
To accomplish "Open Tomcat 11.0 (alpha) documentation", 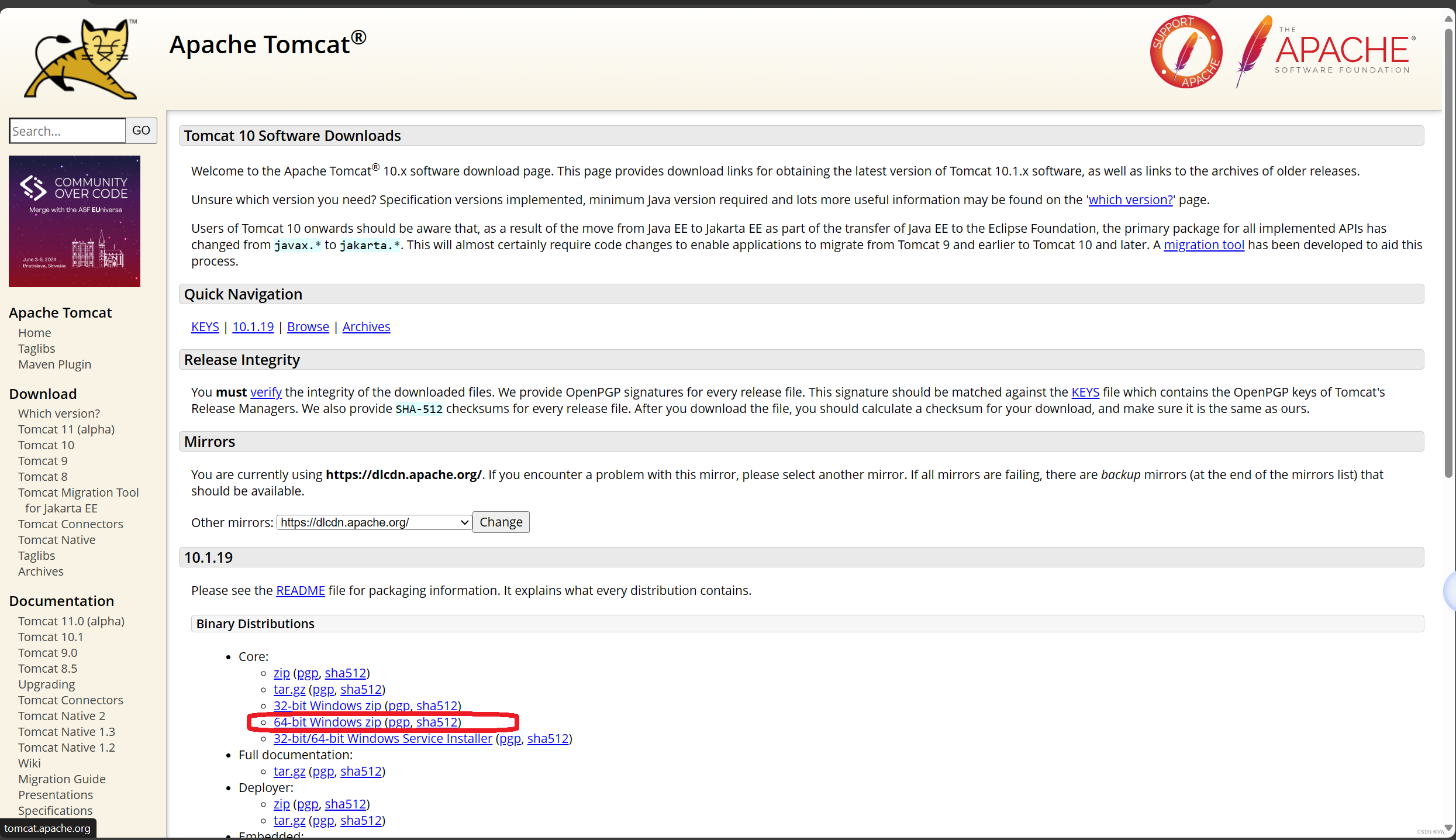I will click(71, 621).
